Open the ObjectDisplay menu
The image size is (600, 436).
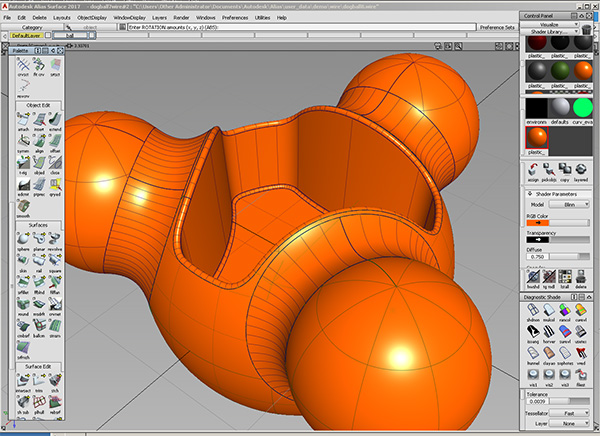[x=92, y=18]
